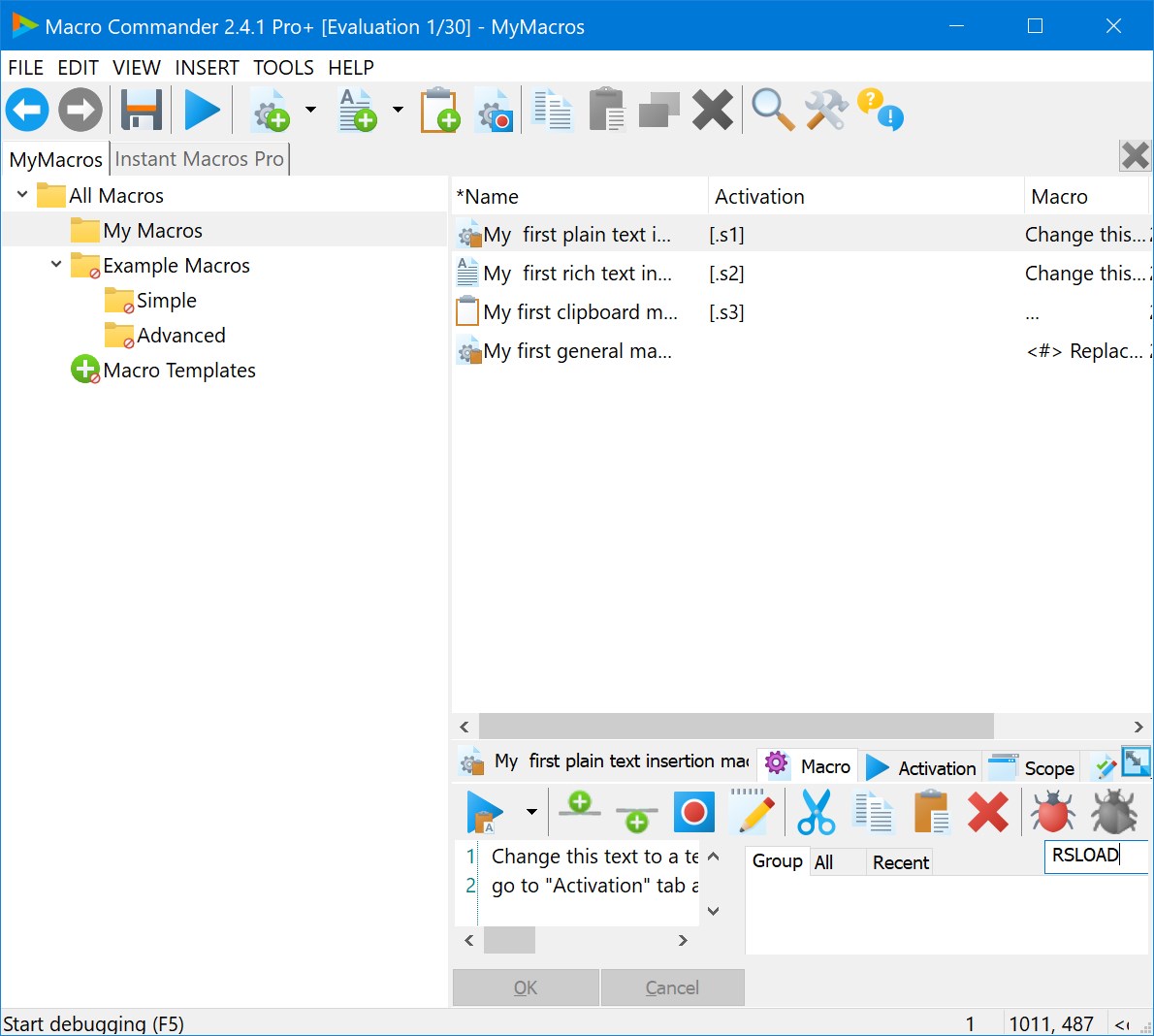The width and height of the screenshot is (1154, 1036).
Task: Select the Macro tab in editor
Action: (x=808, y=766)
